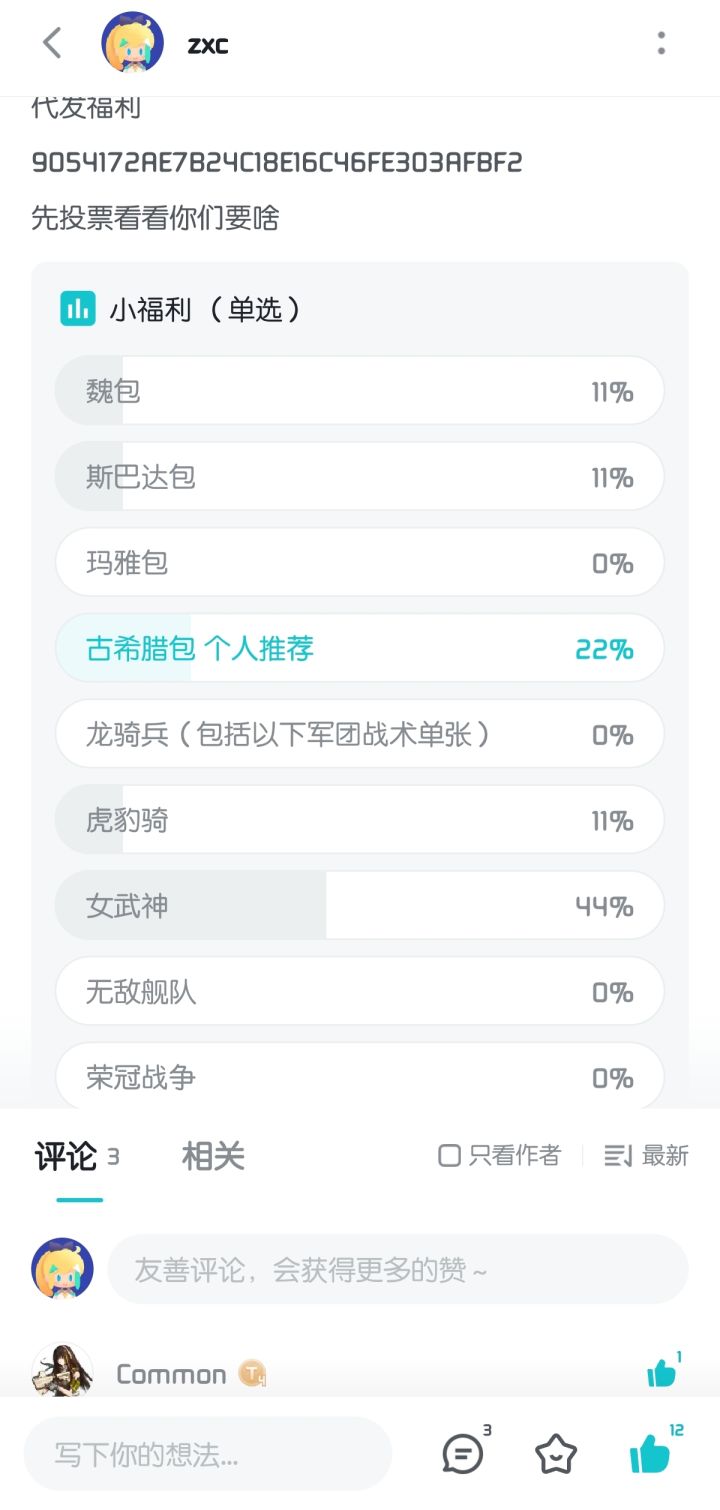Viewport: 720px width, 1510px height.
Task: Select the 女武神 poll option
Action: tap(360, 906)
